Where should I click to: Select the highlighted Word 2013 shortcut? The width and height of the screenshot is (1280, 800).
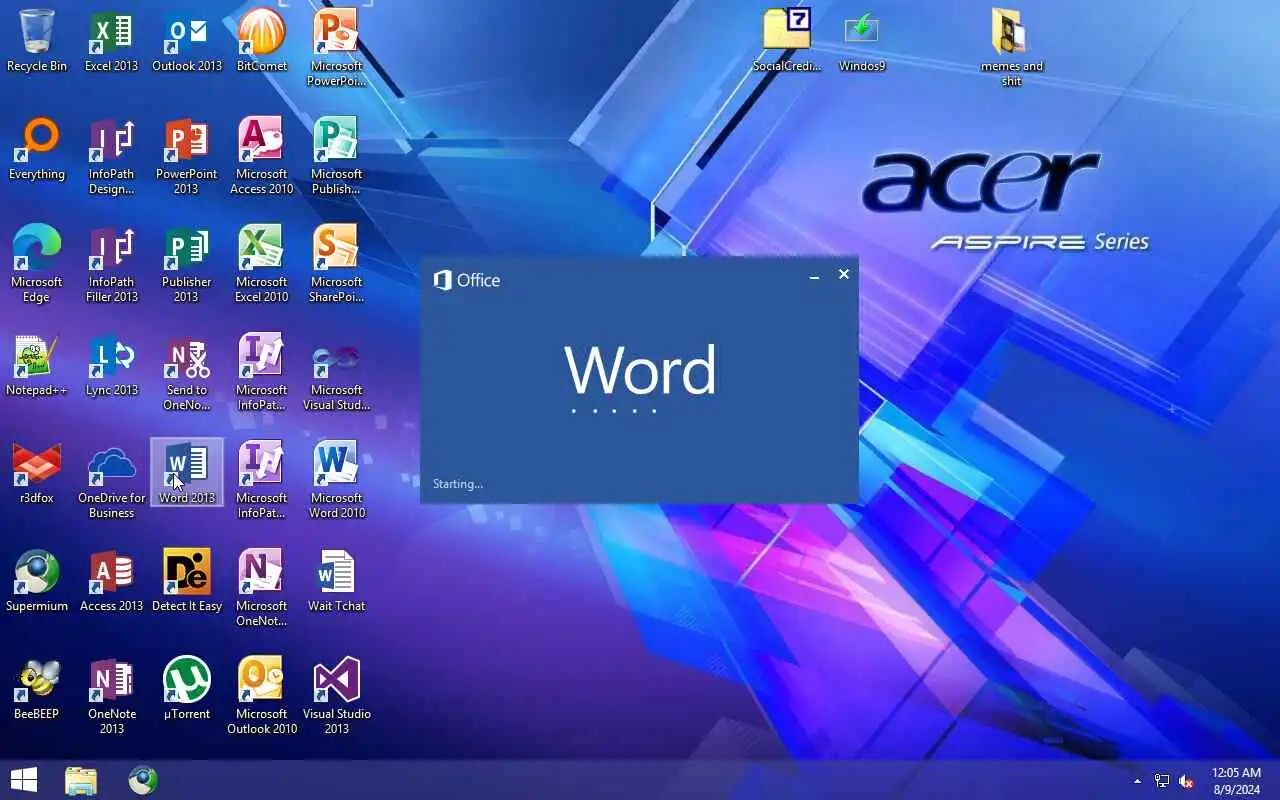[187, 472]
